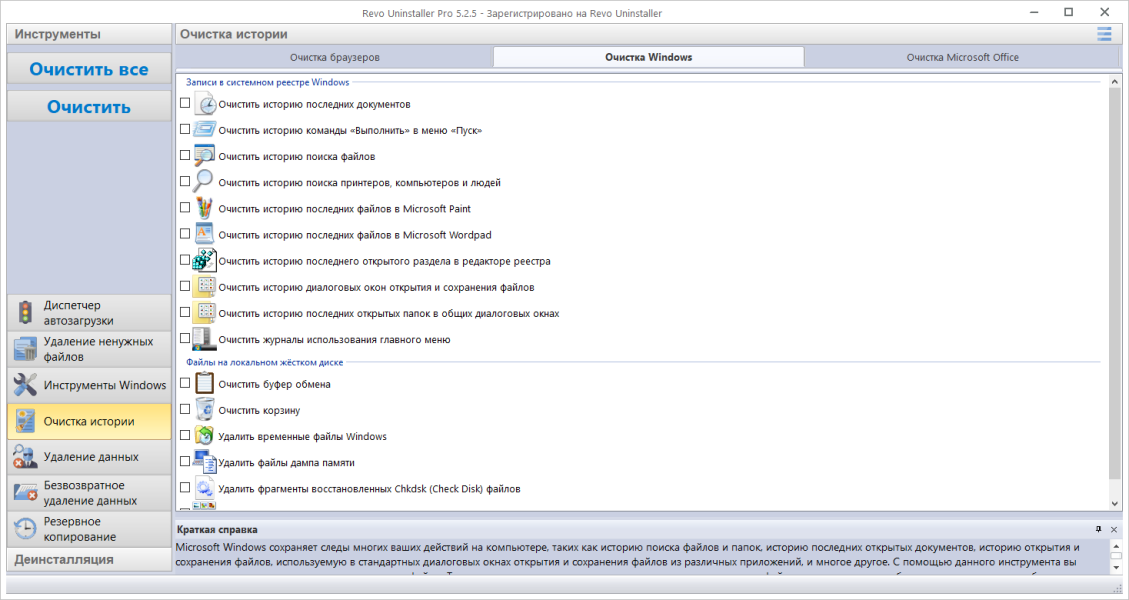Click the Удаление данных sidebar icon
This screenshot has height=600, width=1129.
(x=25, y=457)
